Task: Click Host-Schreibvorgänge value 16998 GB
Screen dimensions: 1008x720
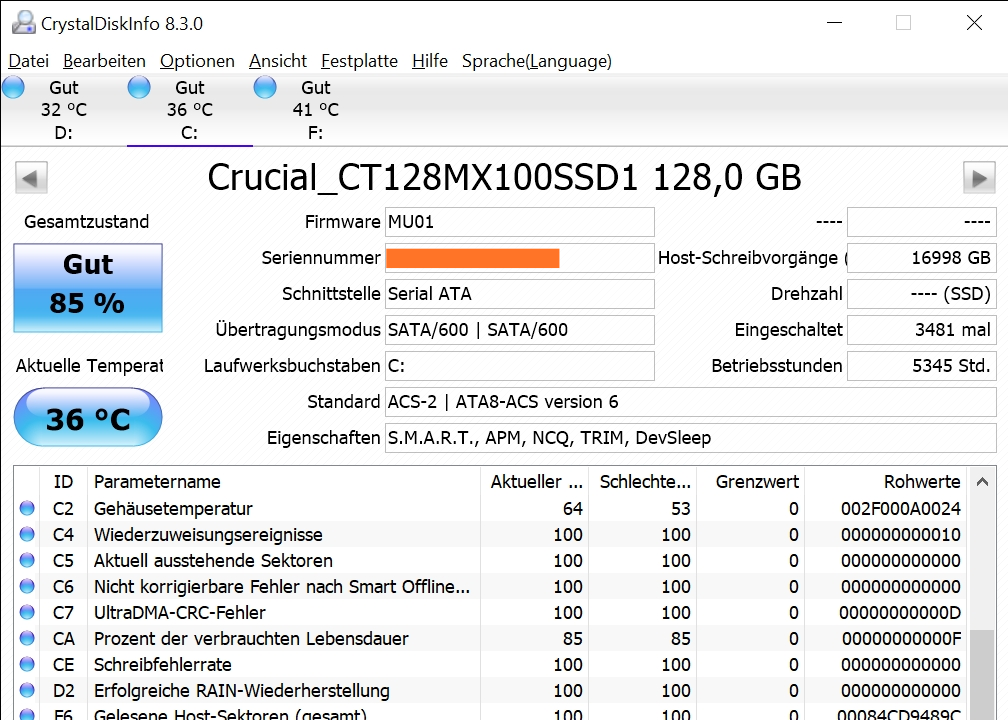Action: (x=922, y=258)
